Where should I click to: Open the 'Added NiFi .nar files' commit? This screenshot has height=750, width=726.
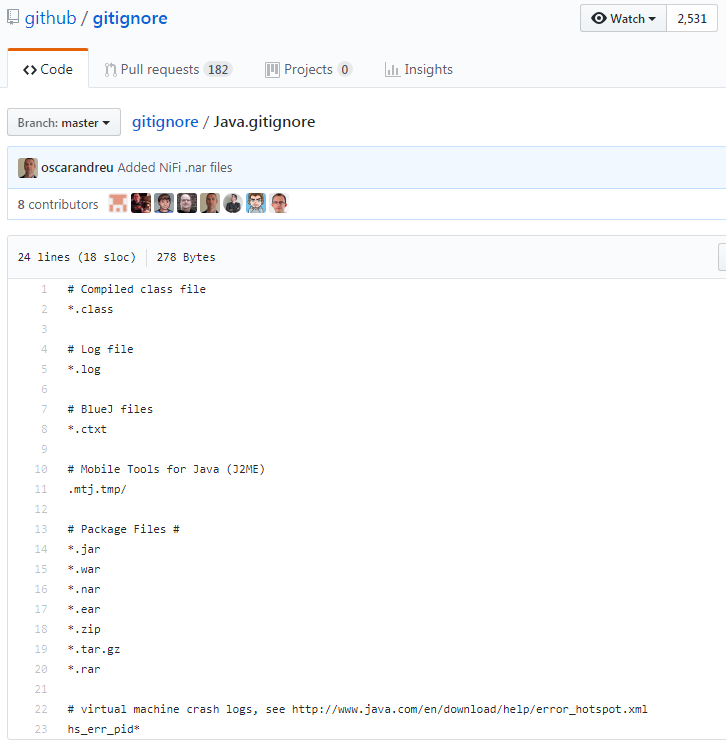[x=175, y=168]
